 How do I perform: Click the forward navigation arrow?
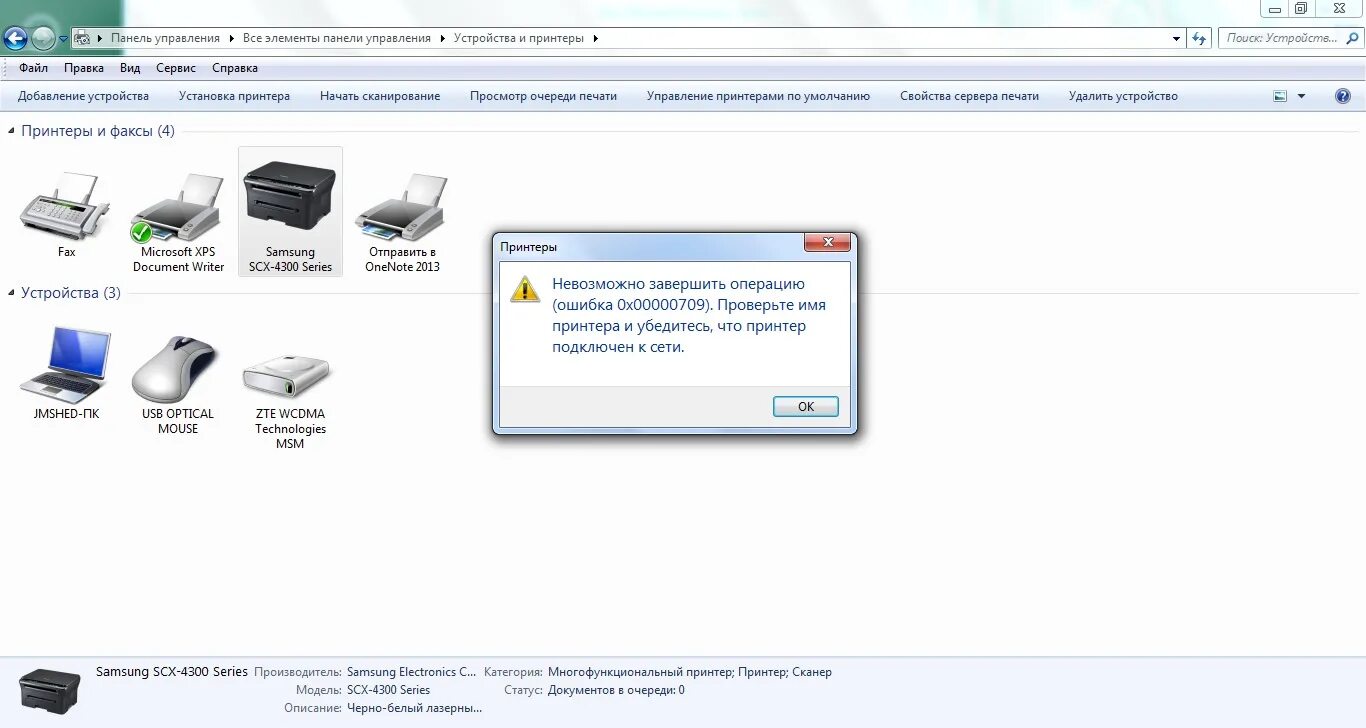point(43,38)
